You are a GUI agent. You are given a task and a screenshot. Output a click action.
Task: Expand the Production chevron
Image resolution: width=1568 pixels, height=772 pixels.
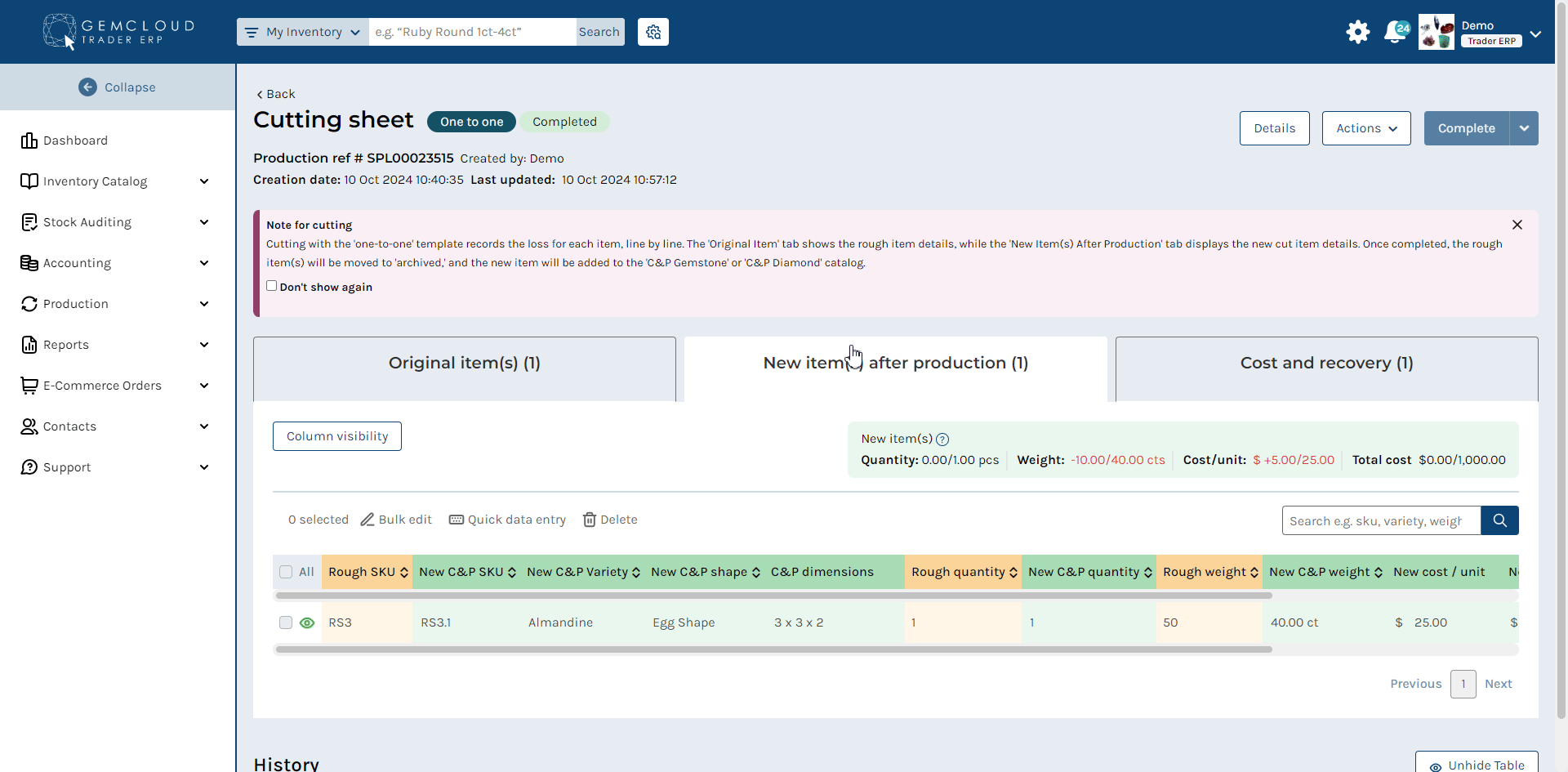tap(204, 304)
